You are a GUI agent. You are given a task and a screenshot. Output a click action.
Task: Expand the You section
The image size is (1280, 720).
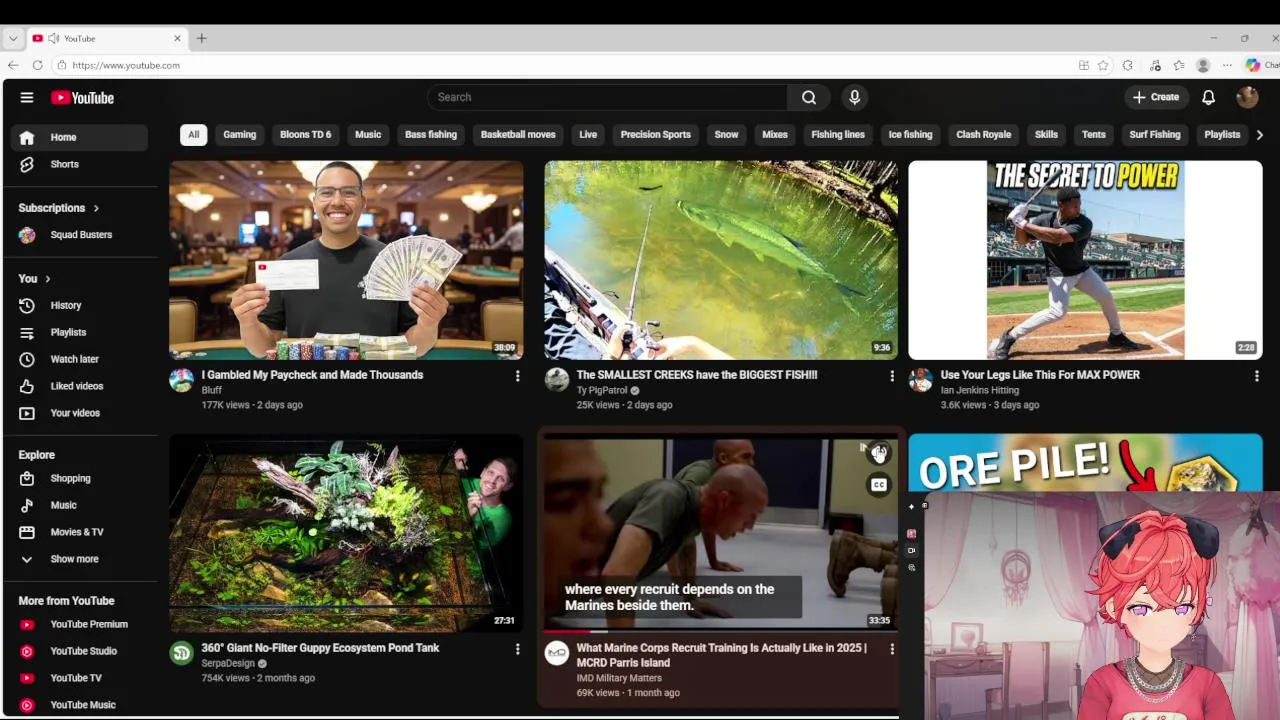(x=34, y=279)
